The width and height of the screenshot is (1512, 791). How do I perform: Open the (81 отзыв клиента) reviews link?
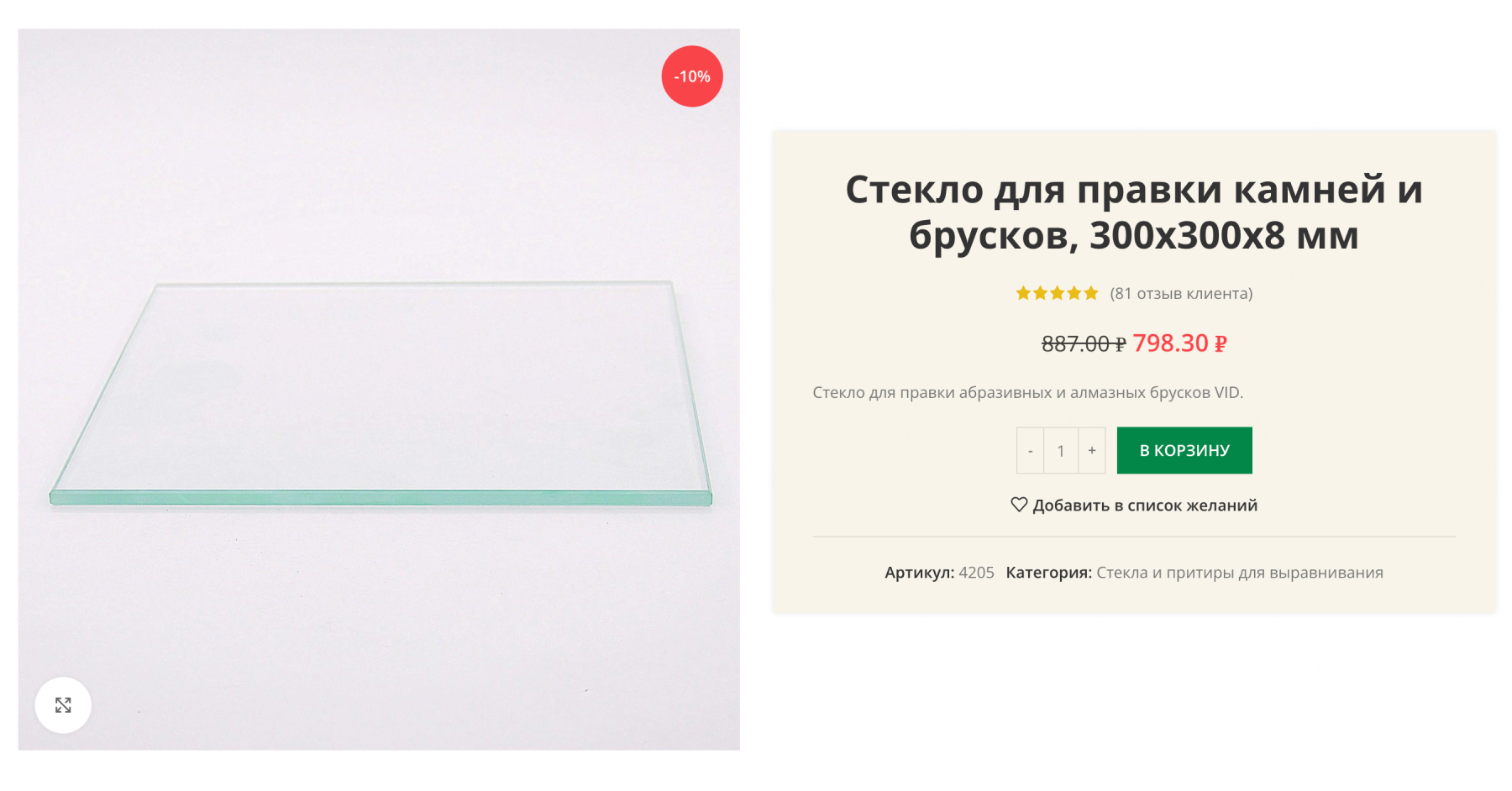(1181, 293)
